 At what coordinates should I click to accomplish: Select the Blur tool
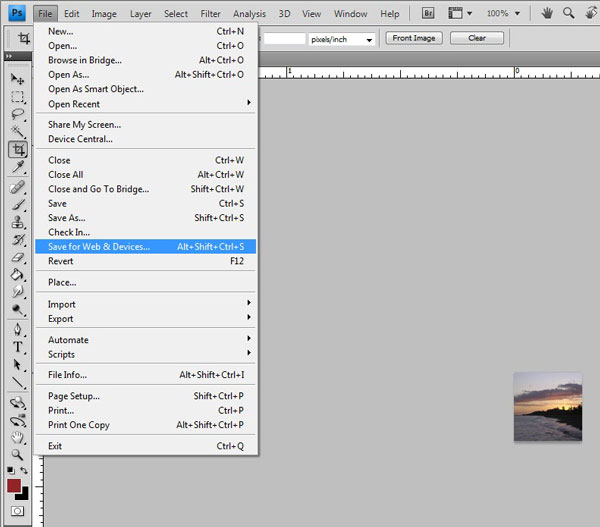click(x=18, y=292)
